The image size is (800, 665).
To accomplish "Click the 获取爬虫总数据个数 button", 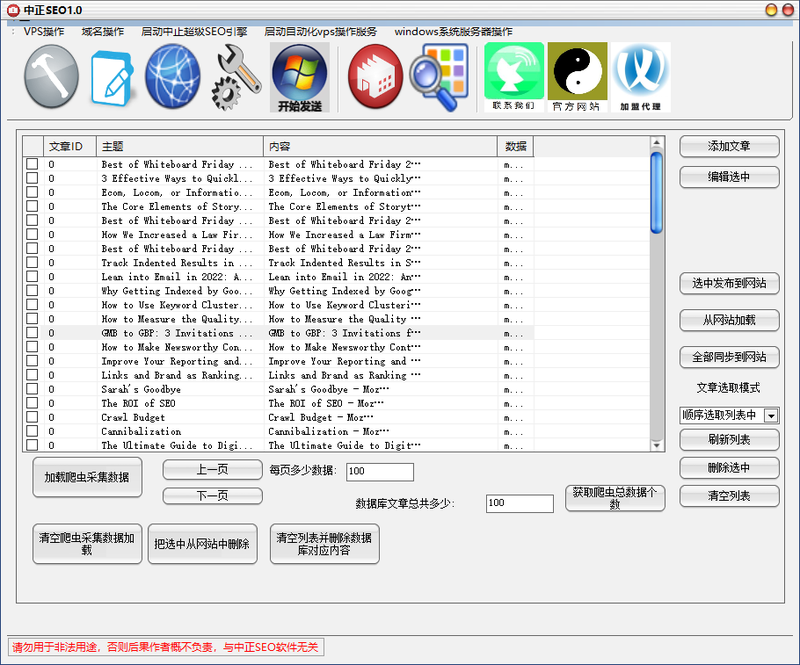I will pyautogui.click(x=615, y=498).
